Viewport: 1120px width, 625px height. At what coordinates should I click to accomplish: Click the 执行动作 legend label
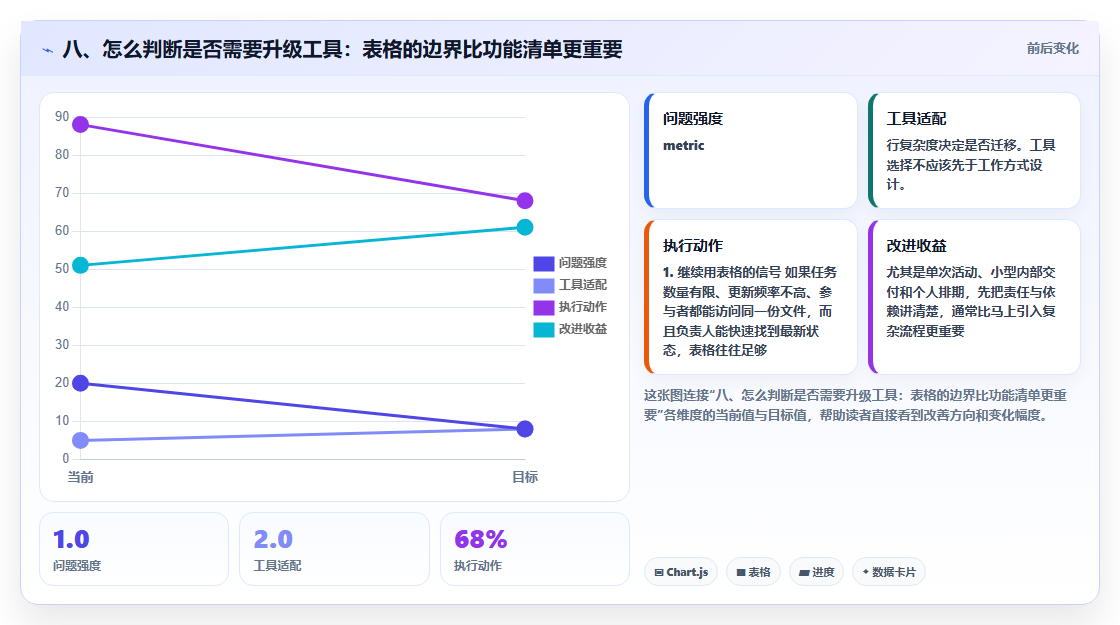click(x=583, y=307)
